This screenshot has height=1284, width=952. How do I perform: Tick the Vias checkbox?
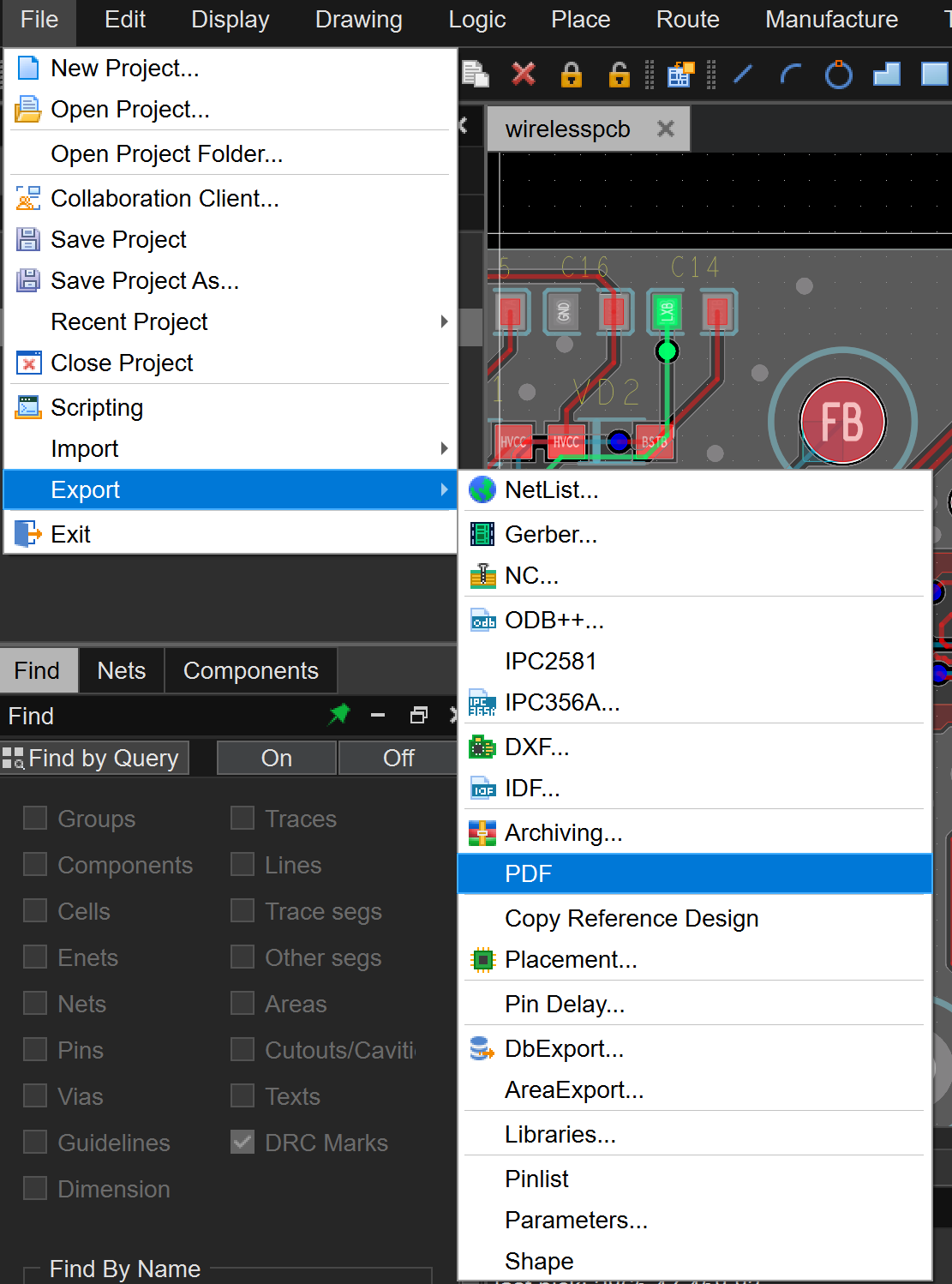[x=35, y=1096]
